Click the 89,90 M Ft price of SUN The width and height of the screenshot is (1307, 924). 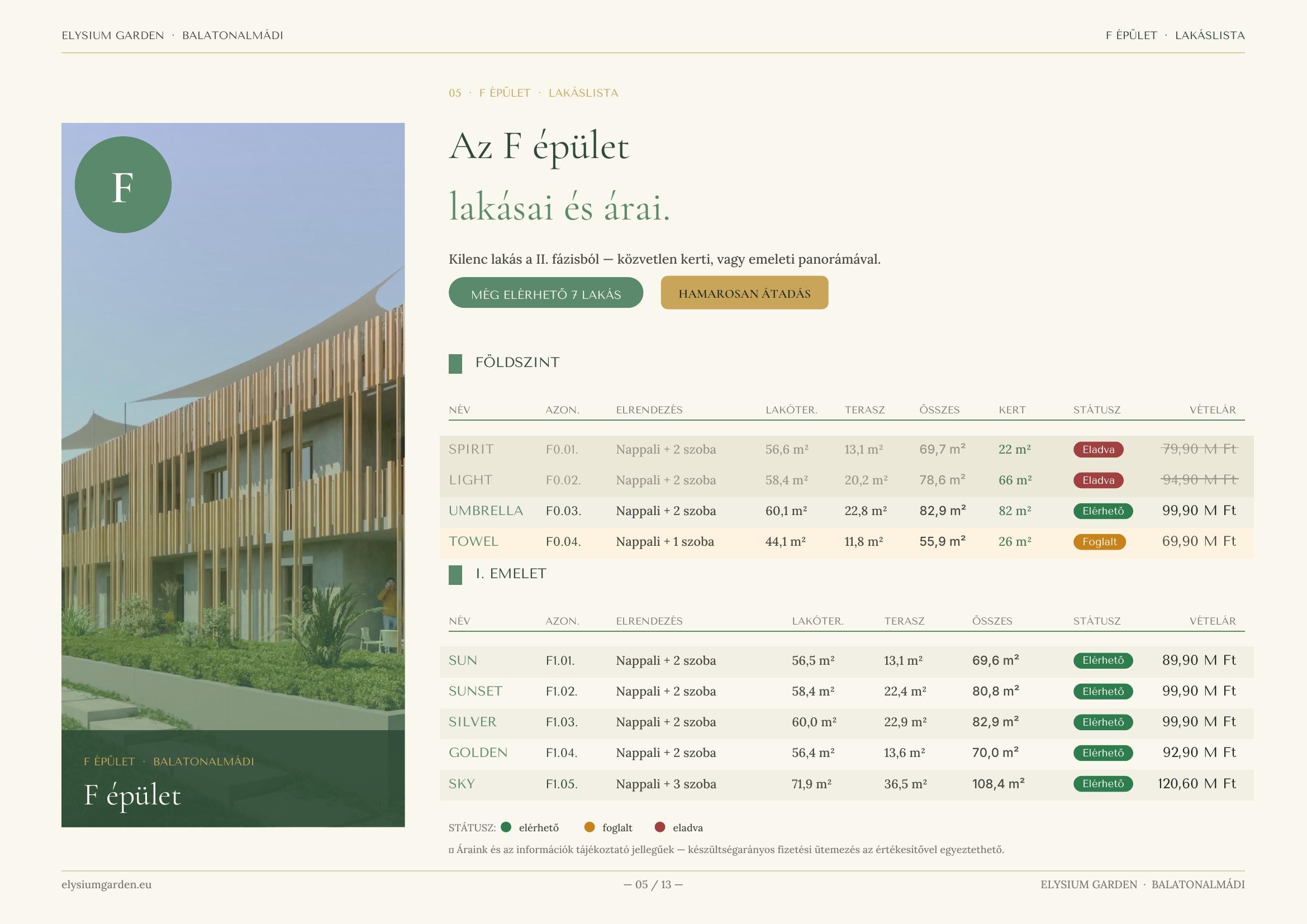click(x=1199, y=660)
